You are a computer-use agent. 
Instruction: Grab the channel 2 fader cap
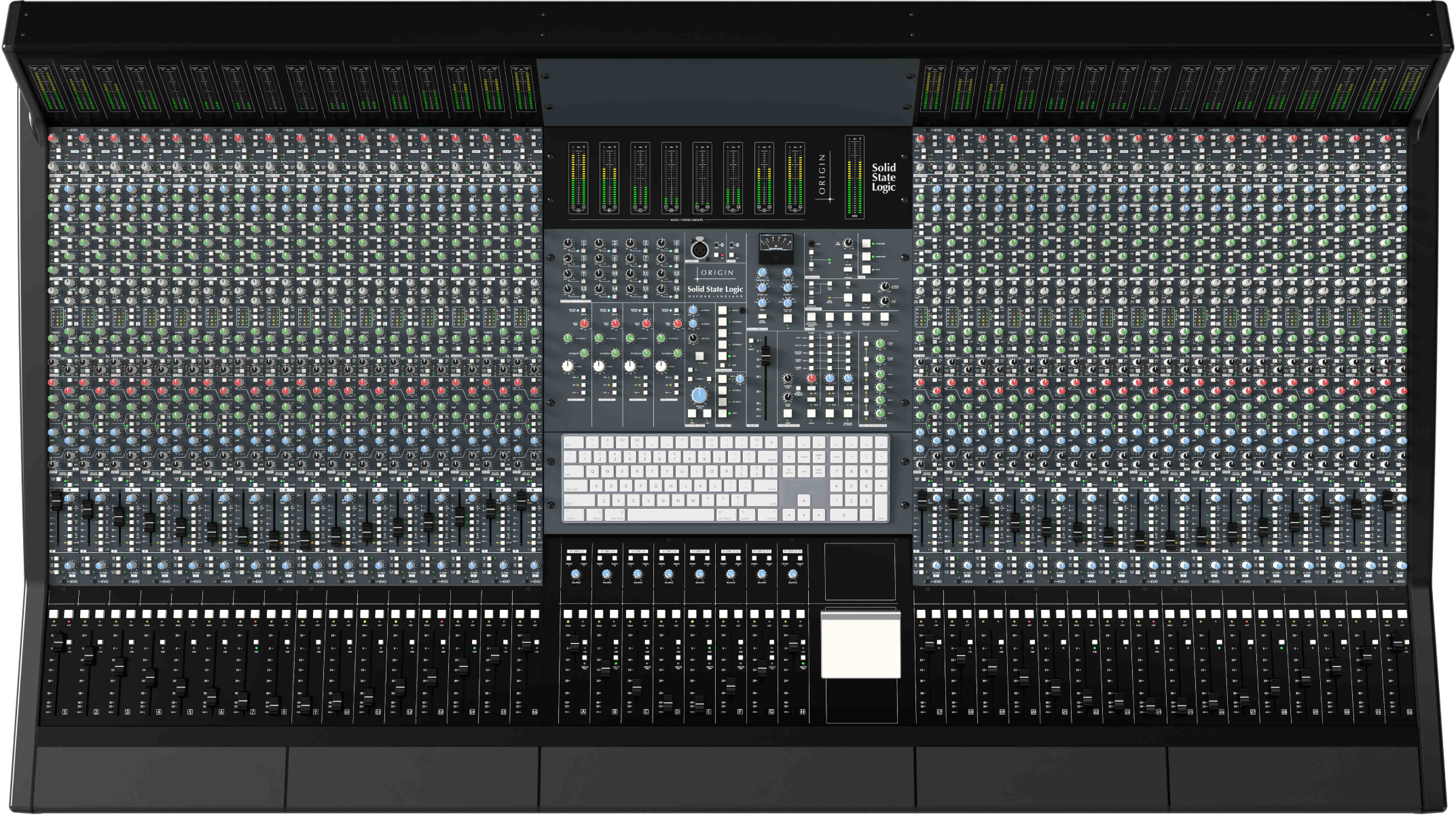(x=89, y=656)
